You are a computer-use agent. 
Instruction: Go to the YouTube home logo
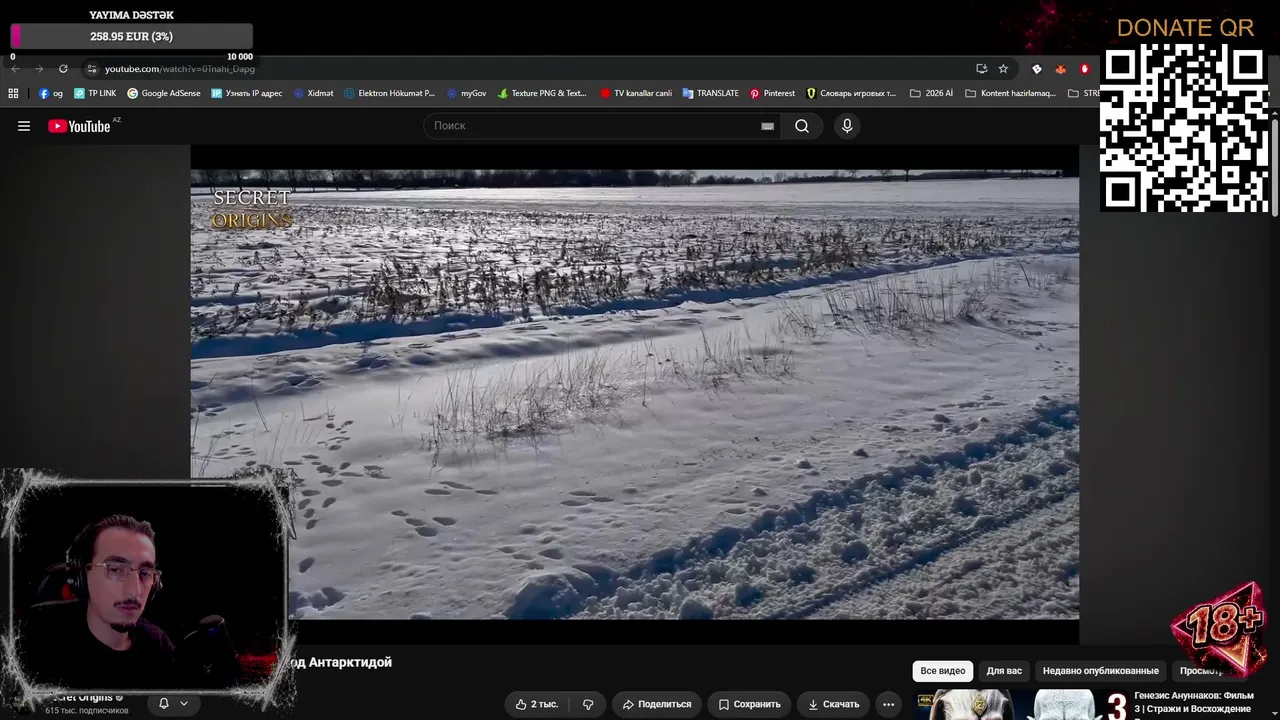(79, 126)
